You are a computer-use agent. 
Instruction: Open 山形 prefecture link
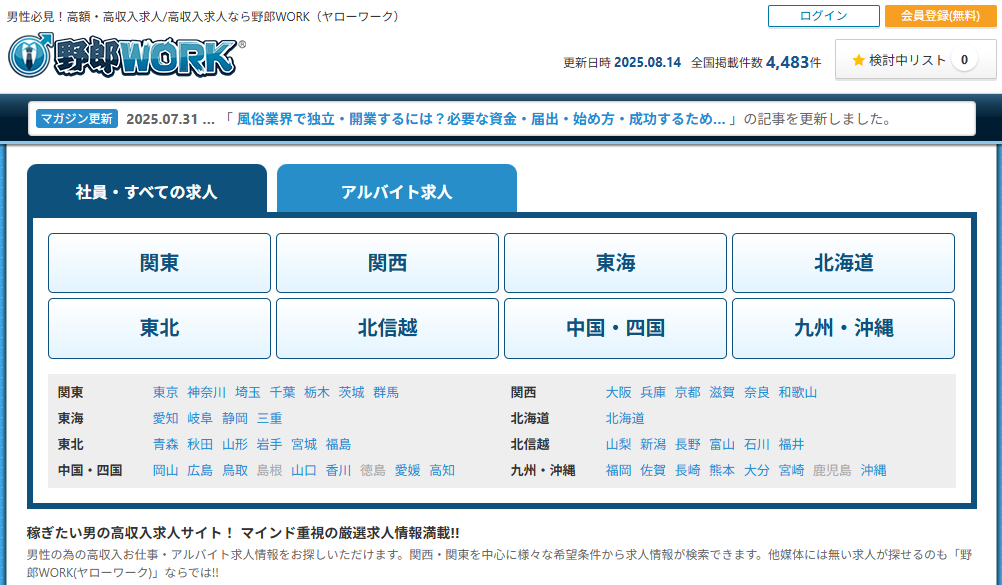click(235, 444)
